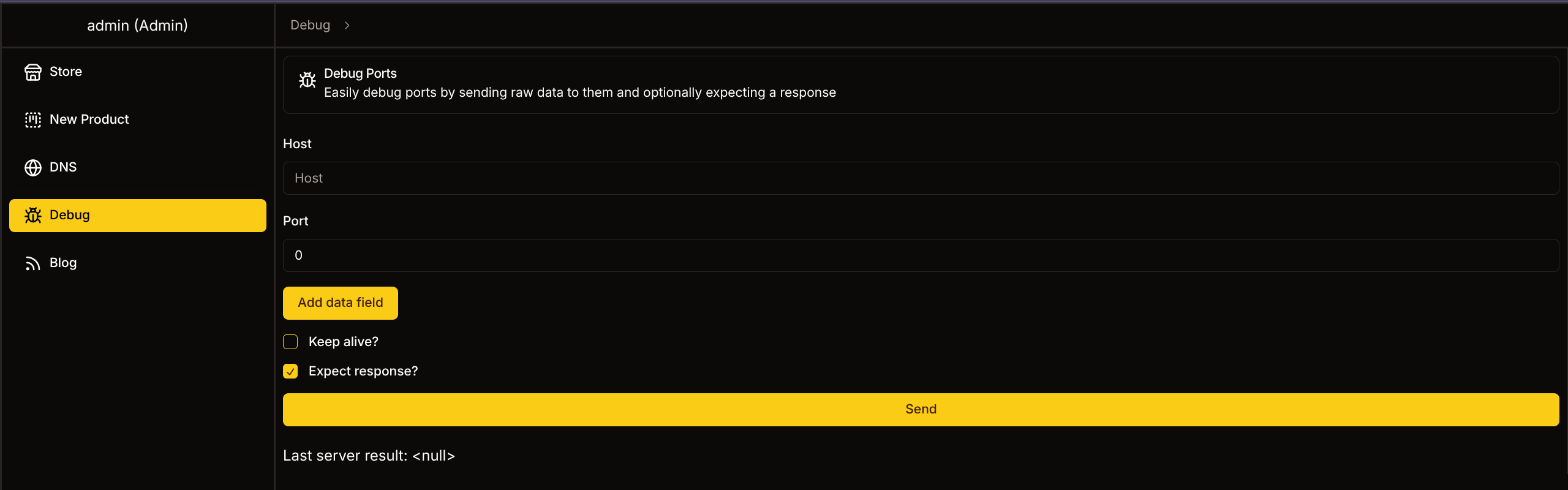This screenshot has height=490, width=1568.
Task: Uncheck the Expect response checkbox
Action: click(x=290, y=371)
